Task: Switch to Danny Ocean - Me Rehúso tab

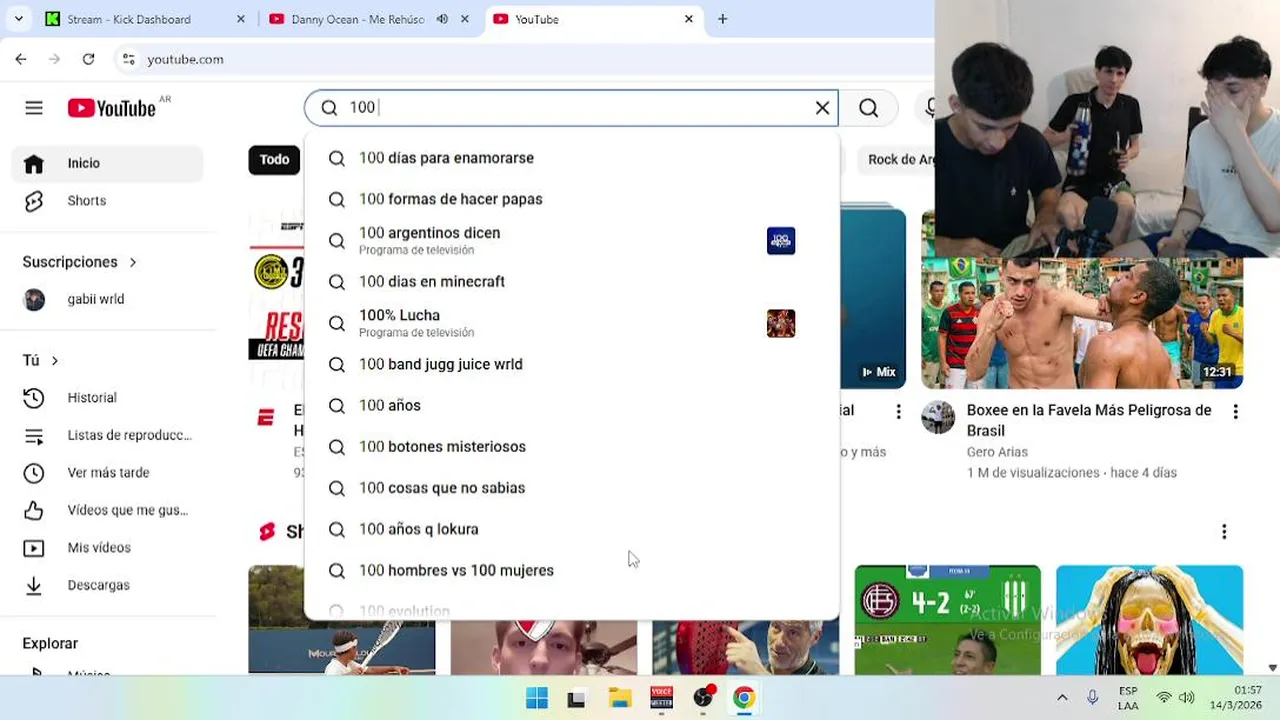Action: pos(368,19)
